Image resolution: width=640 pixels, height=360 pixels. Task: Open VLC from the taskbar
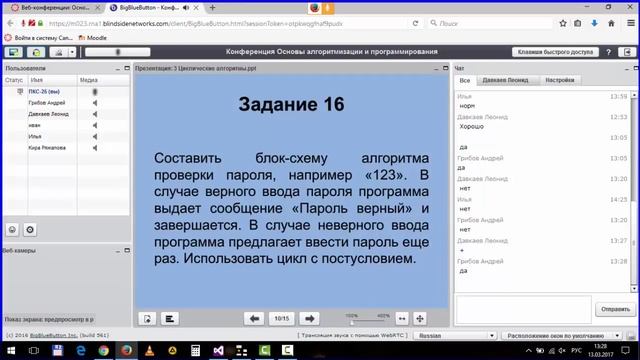[x=150, y=350]
